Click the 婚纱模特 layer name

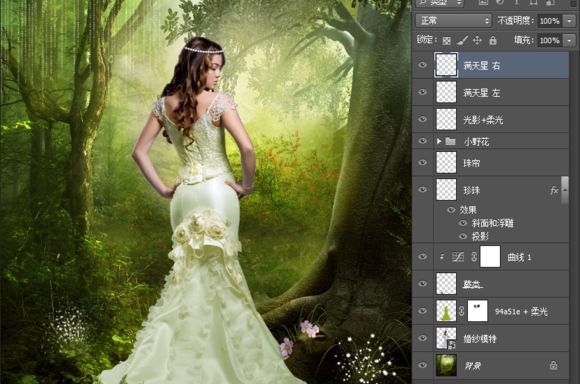tap(480, 338)
